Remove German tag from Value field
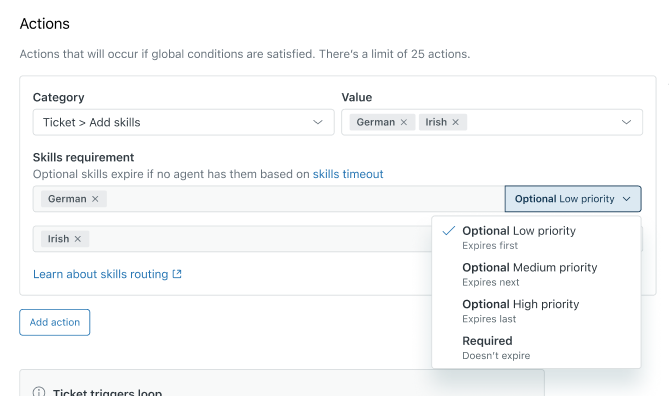Image resolution: width=669 pixels, height=396 pixels. 404,122
